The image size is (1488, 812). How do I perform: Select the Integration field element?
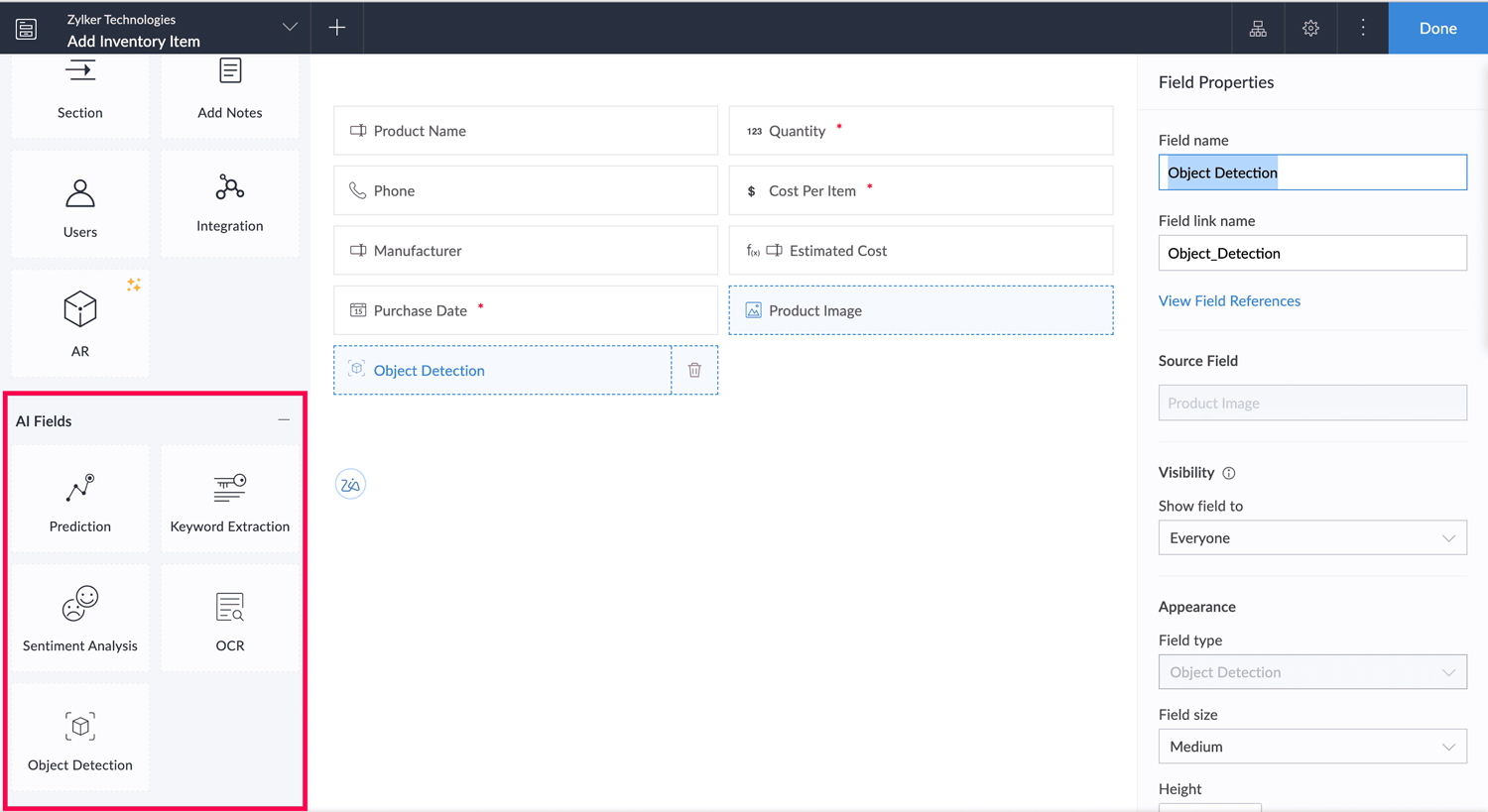229,203
